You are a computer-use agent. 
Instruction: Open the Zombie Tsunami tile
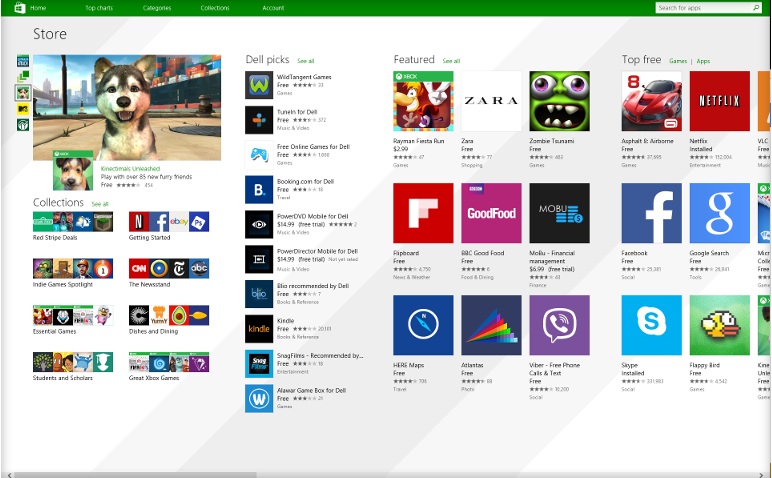(559, 101)
